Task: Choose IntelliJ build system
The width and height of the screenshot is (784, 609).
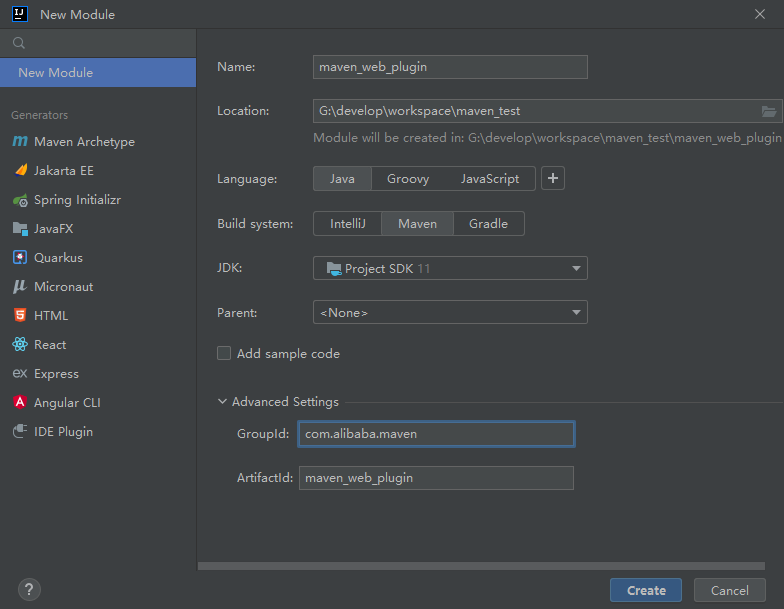Action: 348,224
